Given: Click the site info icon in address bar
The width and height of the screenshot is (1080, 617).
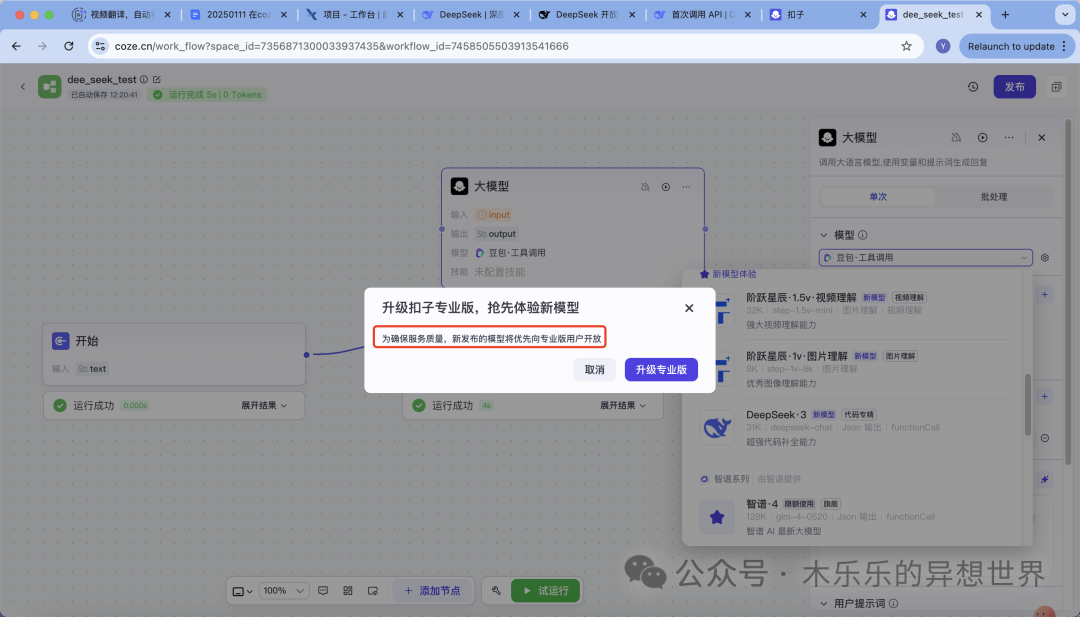Looking at the screenshot, I should point(101,46).
